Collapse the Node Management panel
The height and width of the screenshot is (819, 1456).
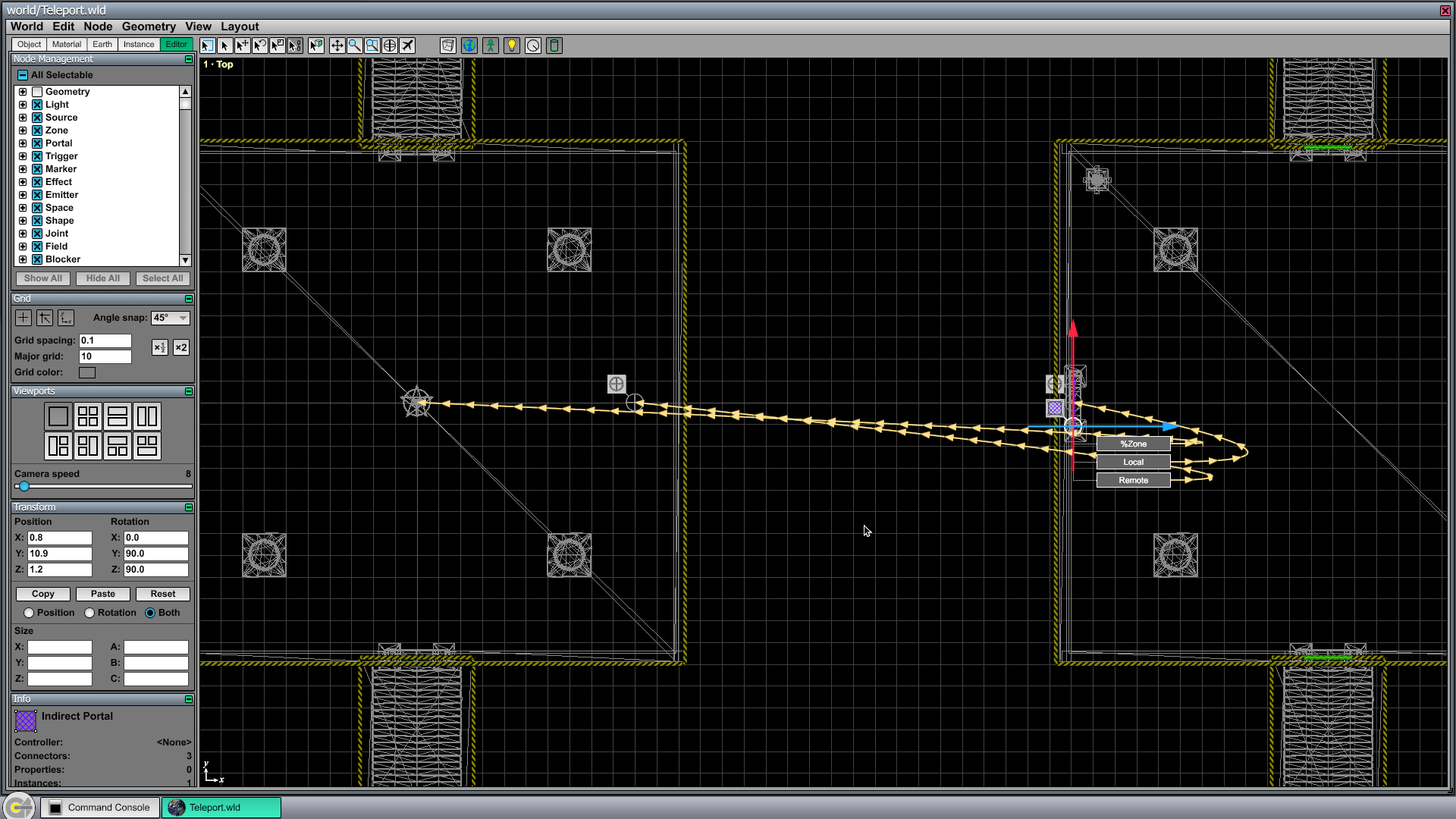[x=189, y=59]
